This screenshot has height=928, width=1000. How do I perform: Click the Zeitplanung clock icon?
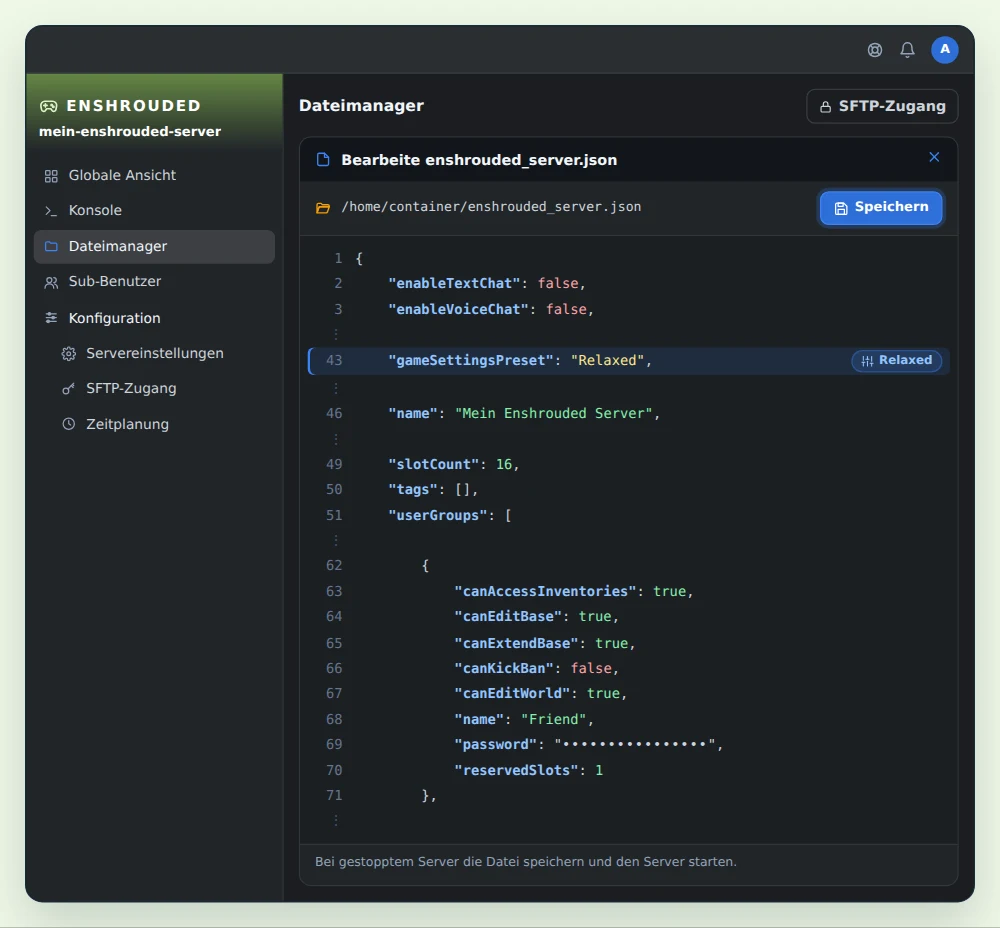[x=69, y=424]
